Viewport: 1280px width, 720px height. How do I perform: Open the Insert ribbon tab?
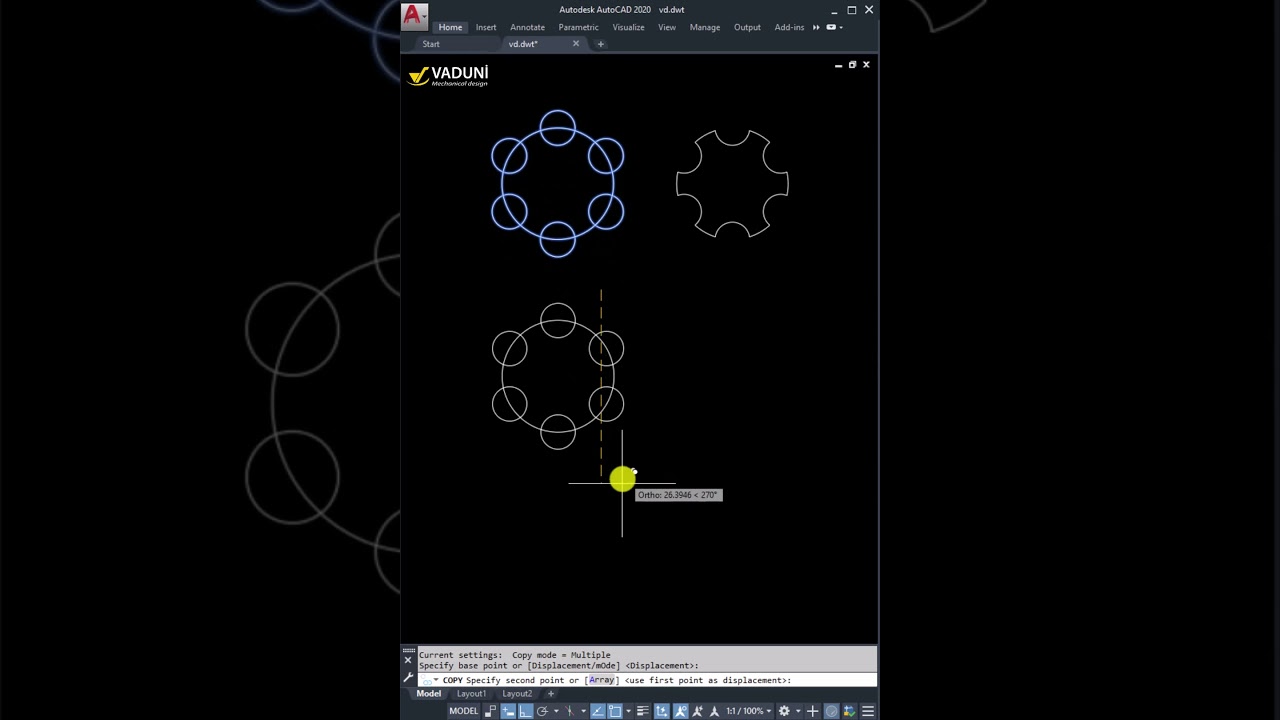[486, 27]
